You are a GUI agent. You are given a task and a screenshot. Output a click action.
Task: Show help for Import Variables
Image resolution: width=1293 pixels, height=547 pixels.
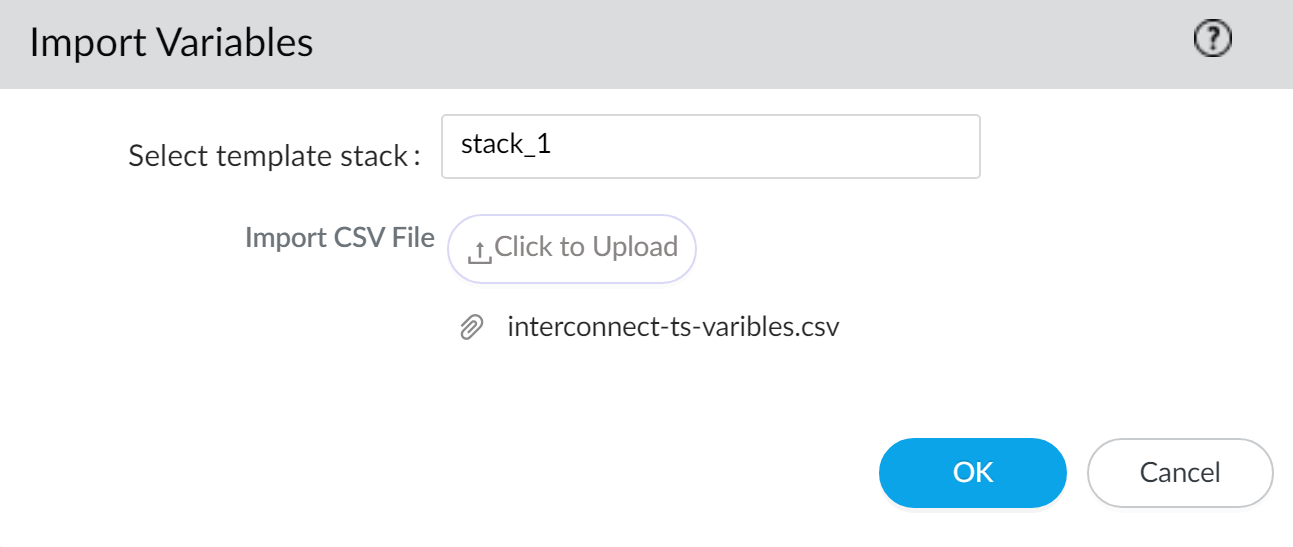pos(1213,40)
